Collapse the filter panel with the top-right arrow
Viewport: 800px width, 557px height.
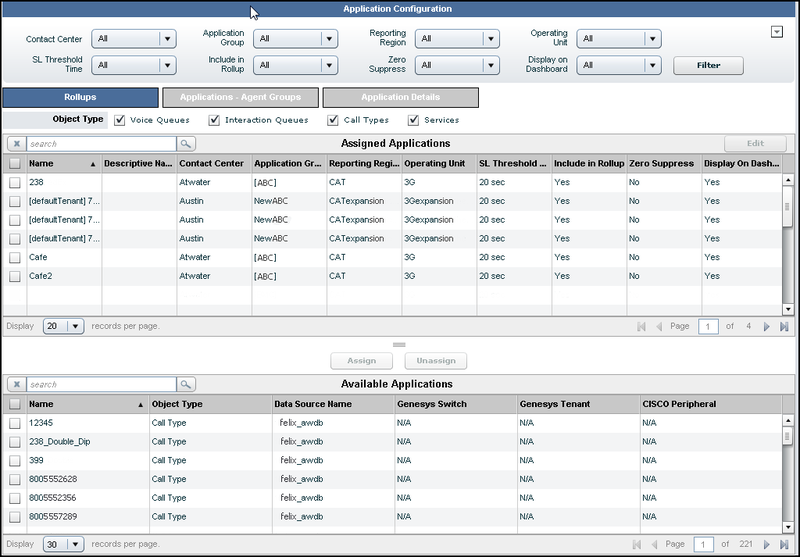[x=777, y=32]
